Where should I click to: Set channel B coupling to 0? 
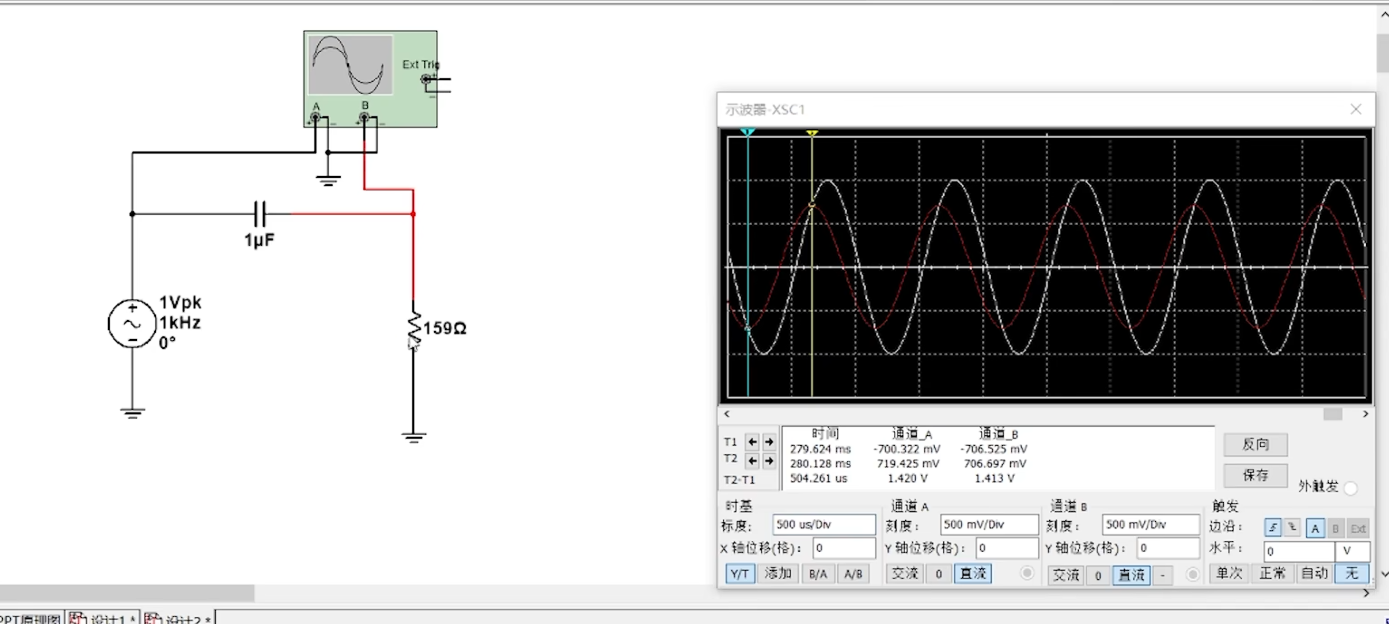pyautogui.click(x=1098, y=576)
